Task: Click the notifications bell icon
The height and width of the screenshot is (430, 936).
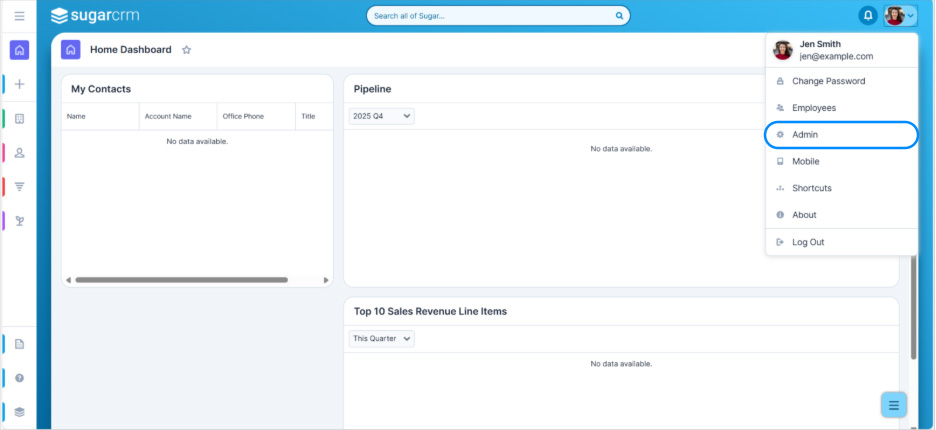Action: 868,16
